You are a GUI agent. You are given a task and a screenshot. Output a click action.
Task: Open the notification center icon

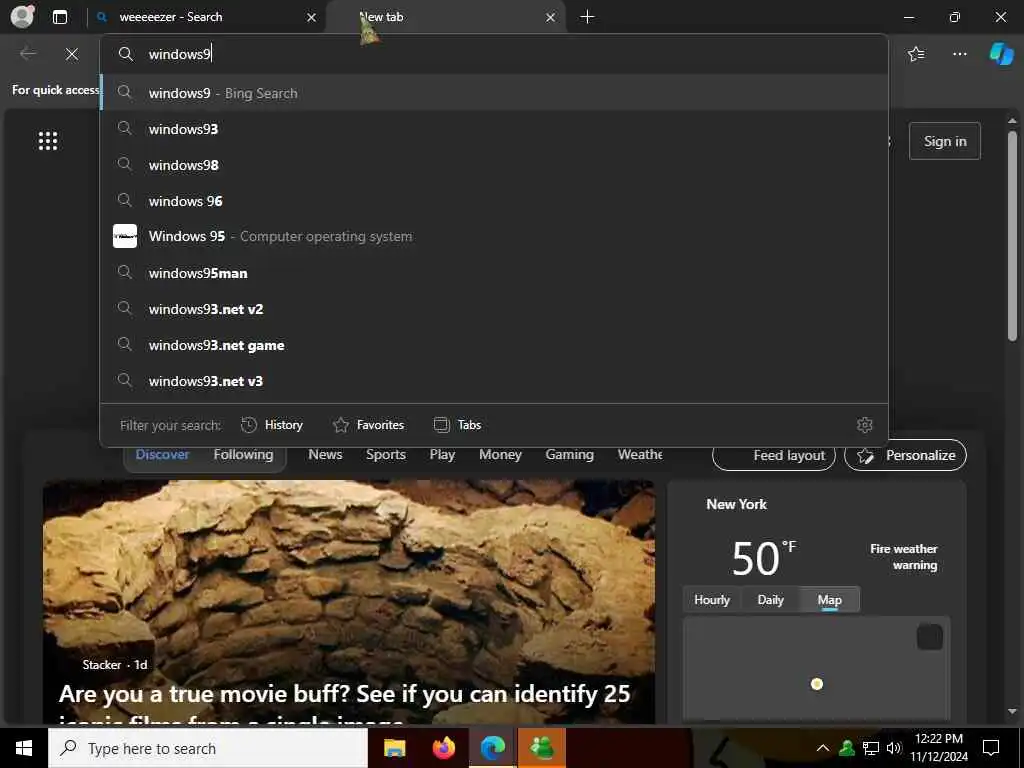point(991,748)
